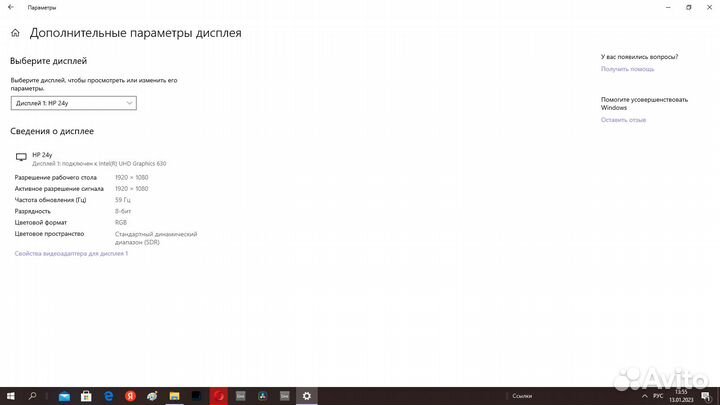The width and height of the screenshot is (720, 405).
Task: Open Microsoft Store from taskbar
Action: coord(86,396)
